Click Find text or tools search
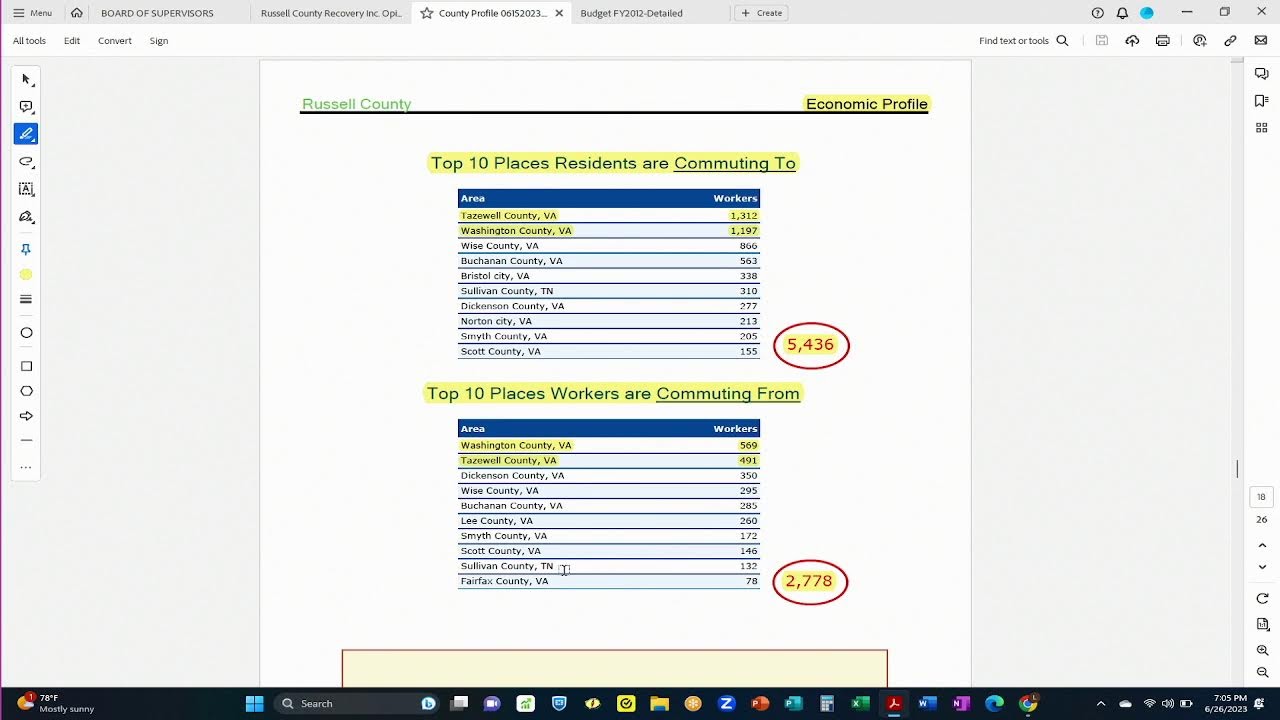Image resolution: width=1280 pixels, height=720 pixels. coord(1023,41)
